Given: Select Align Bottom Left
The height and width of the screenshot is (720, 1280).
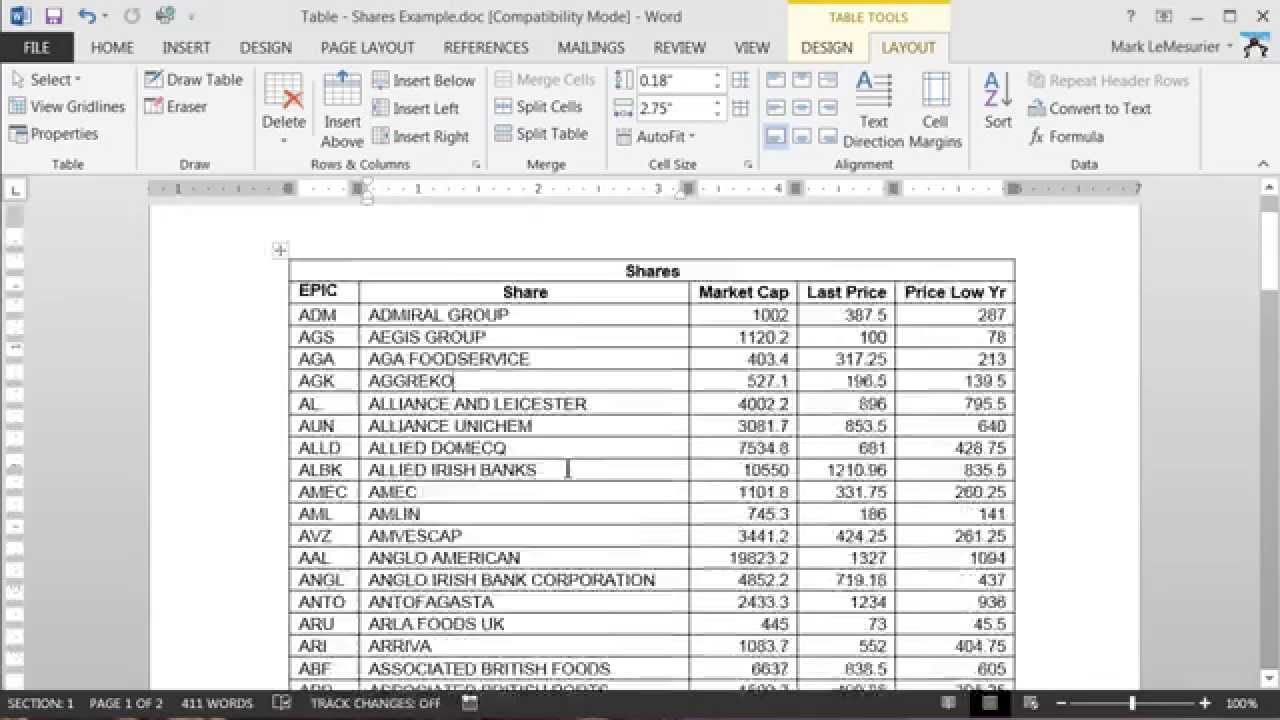Looking at the screenshot, I should (x=775, y=136).
